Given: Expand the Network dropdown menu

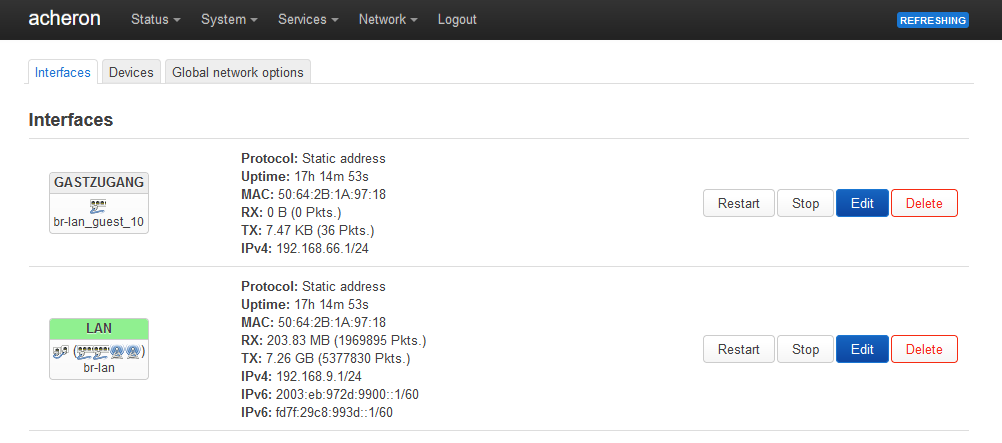Looking at the screenshot, I should click(388, 19).
